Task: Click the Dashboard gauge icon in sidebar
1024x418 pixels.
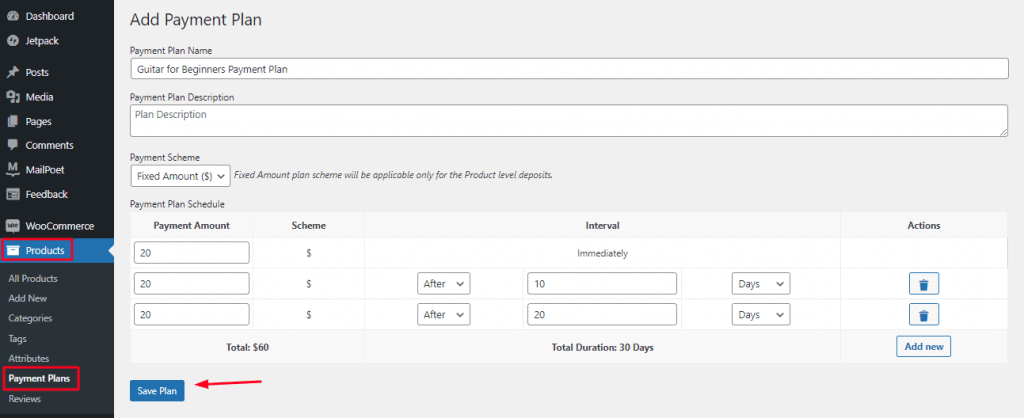Action: (13, 17)
